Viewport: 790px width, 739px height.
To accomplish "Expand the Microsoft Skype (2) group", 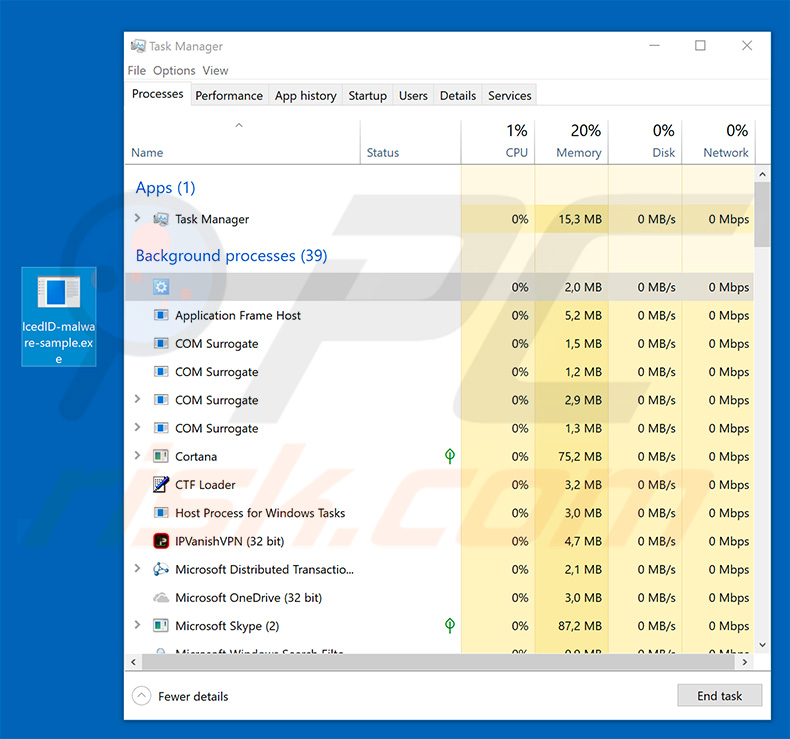I will pos(137,625).
